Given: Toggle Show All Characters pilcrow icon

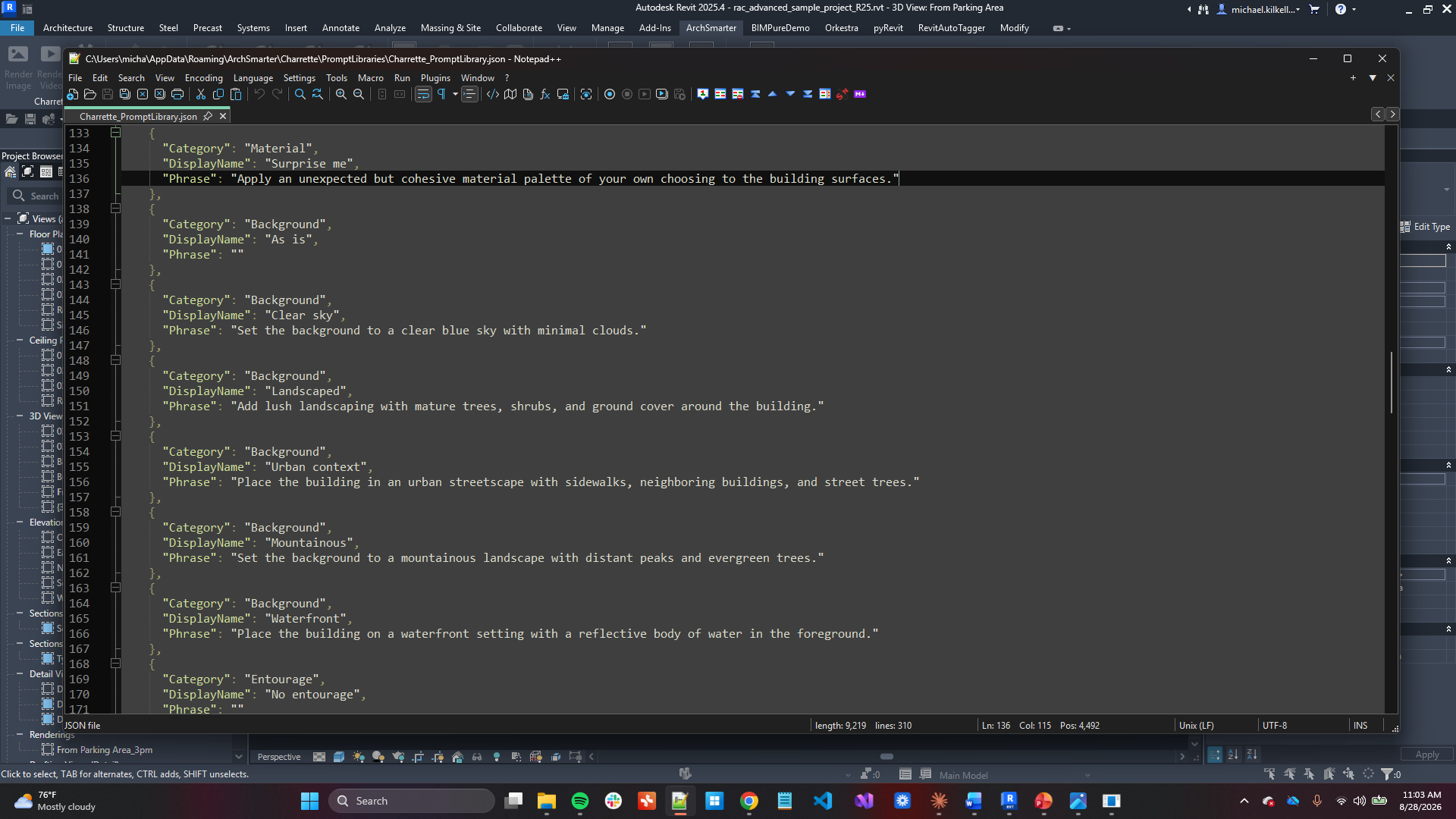Looking at the screenshot, I should 441,94.
